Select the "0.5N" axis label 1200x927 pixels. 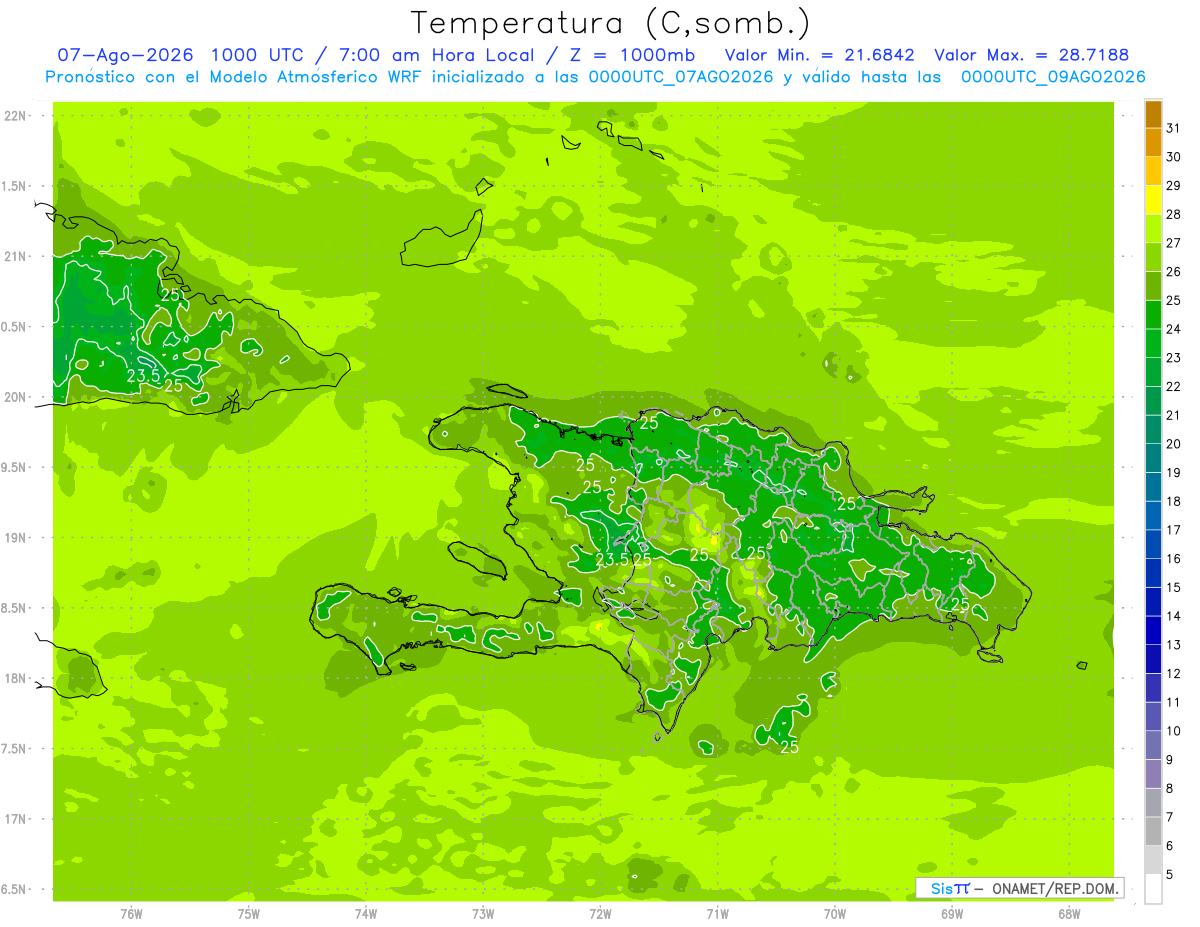coord(14,327)
